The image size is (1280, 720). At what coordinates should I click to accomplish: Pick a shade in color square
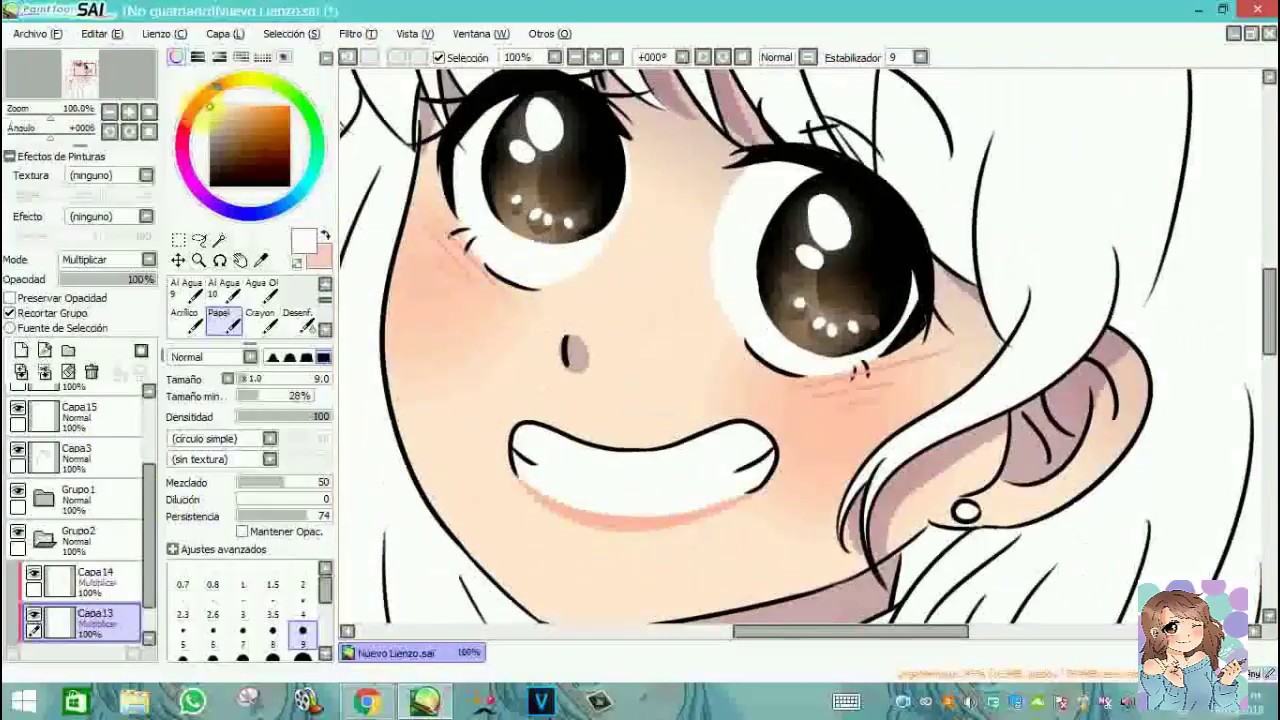(249, 146)
